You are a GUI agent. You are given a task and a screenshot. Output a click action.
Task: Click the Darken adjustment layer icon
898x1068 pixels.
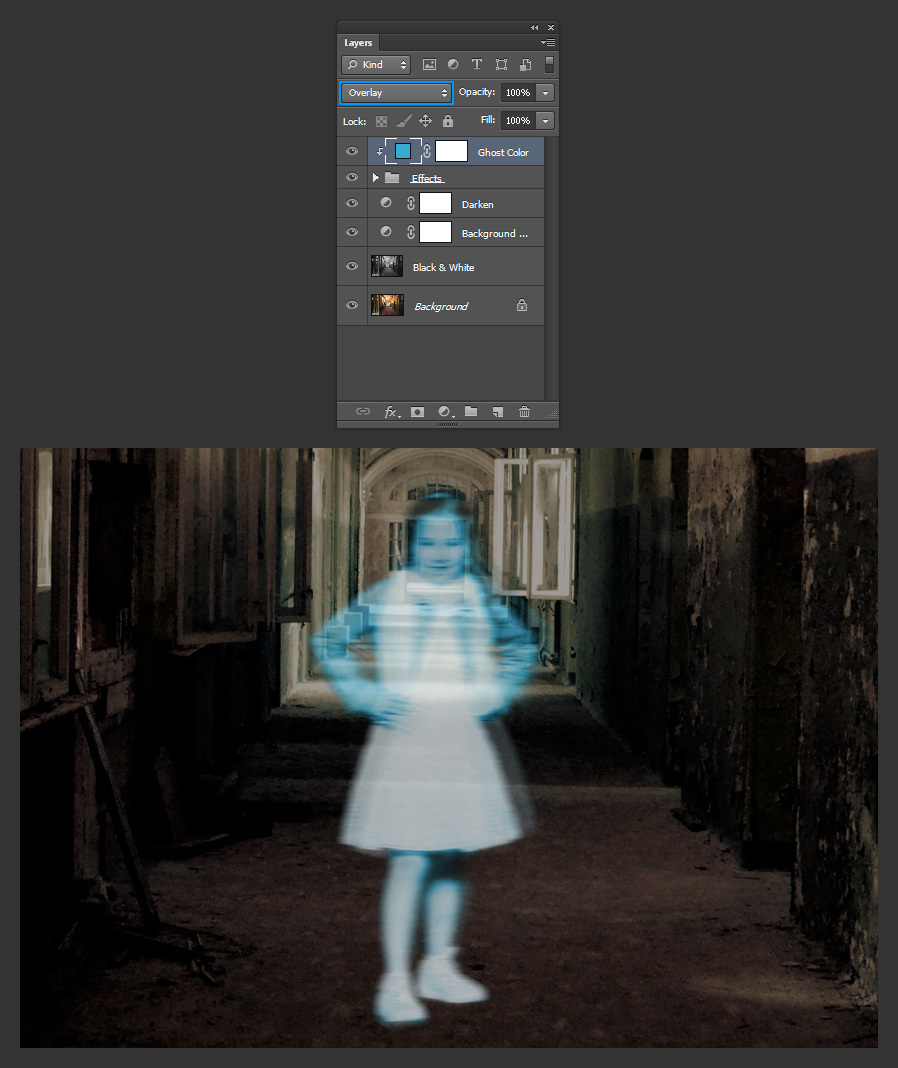tap(386, 203)
